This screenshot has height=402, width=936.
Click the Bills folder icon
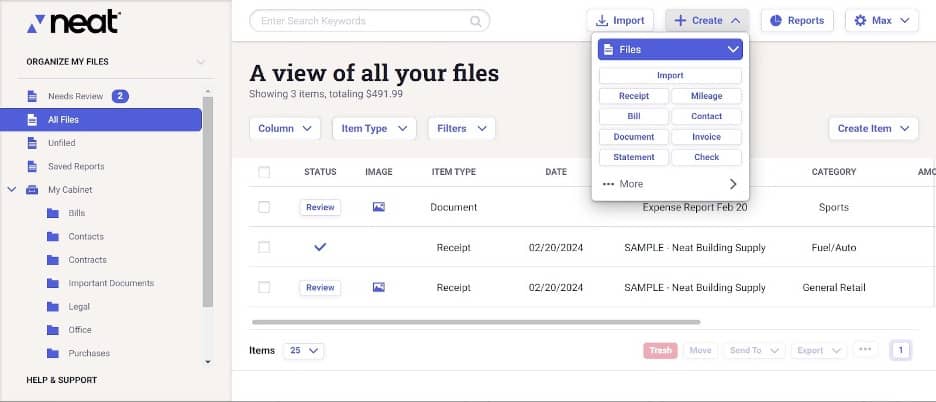(53, 213)
